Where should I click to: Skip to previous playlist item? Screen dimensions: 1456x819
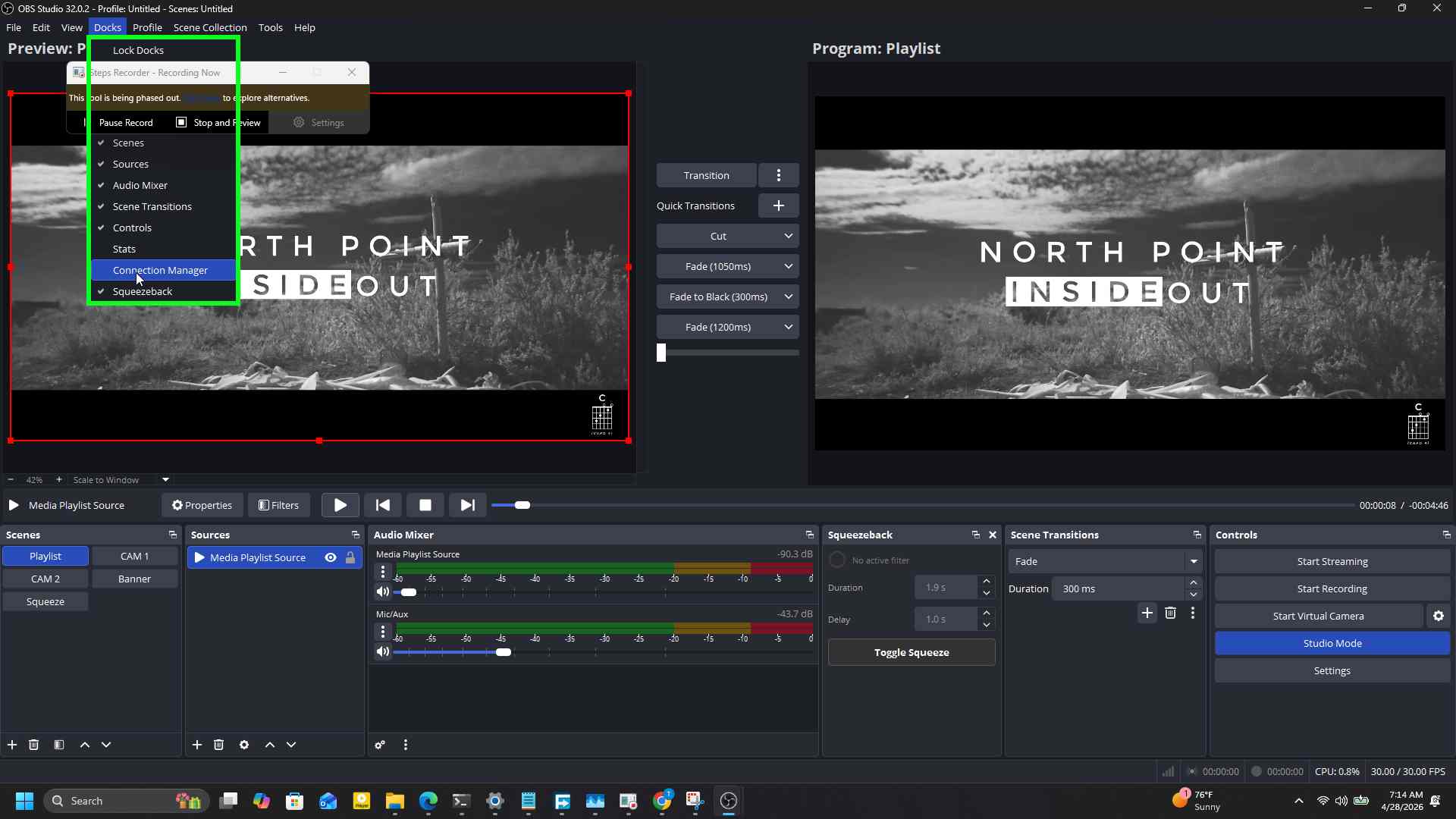click(383, 505)
